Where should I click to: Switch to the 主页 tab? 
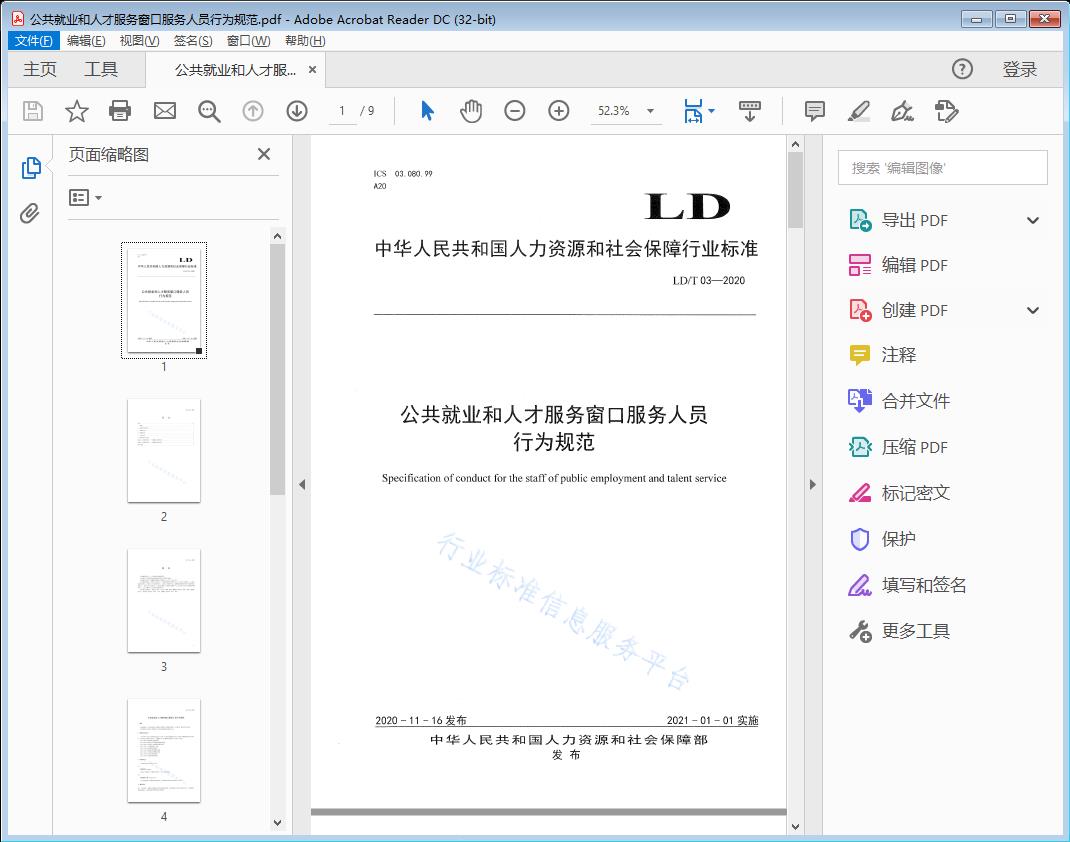point(39,69)
